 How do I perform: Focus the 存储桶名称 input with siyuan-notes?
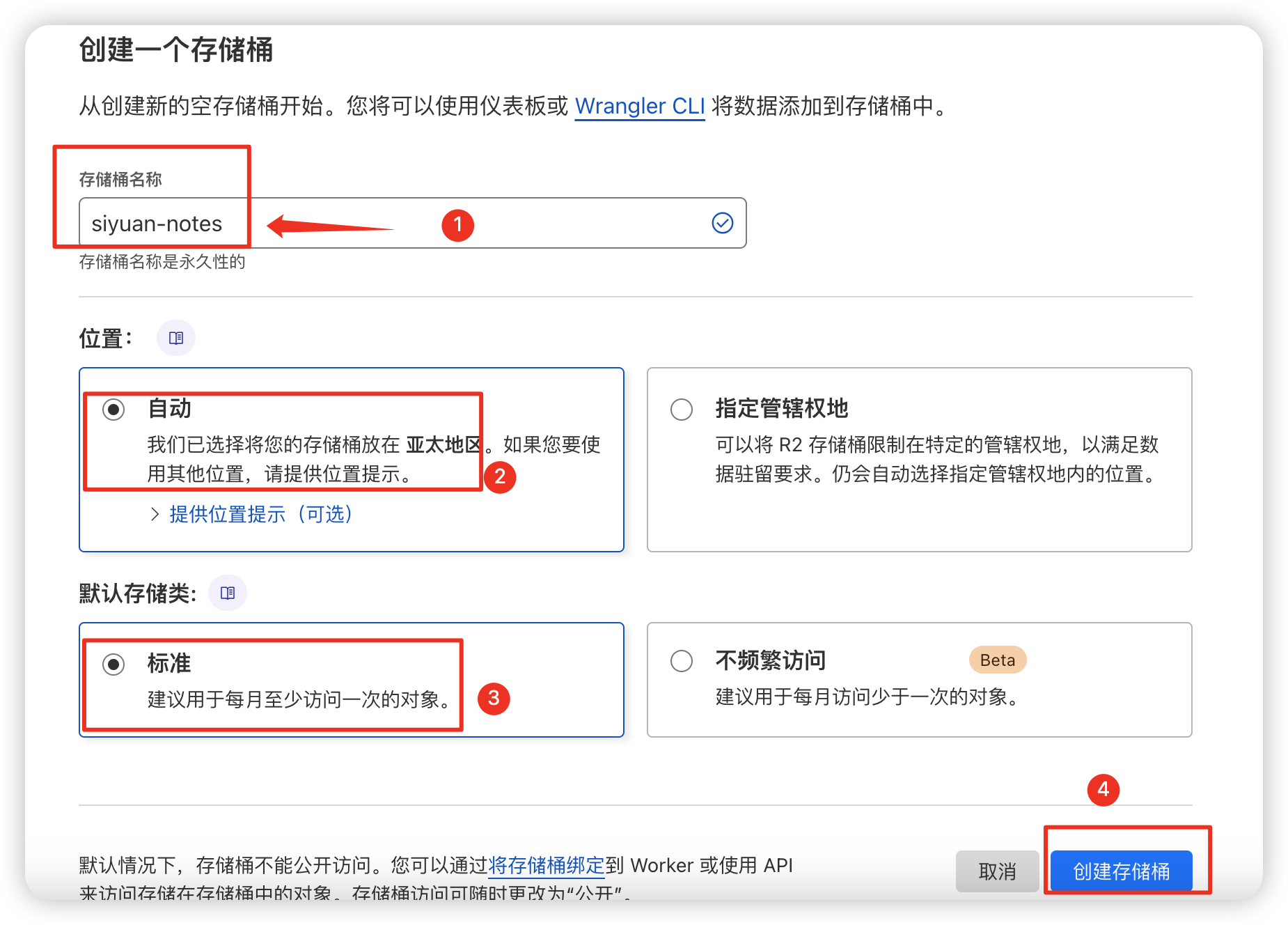(411, 224)
